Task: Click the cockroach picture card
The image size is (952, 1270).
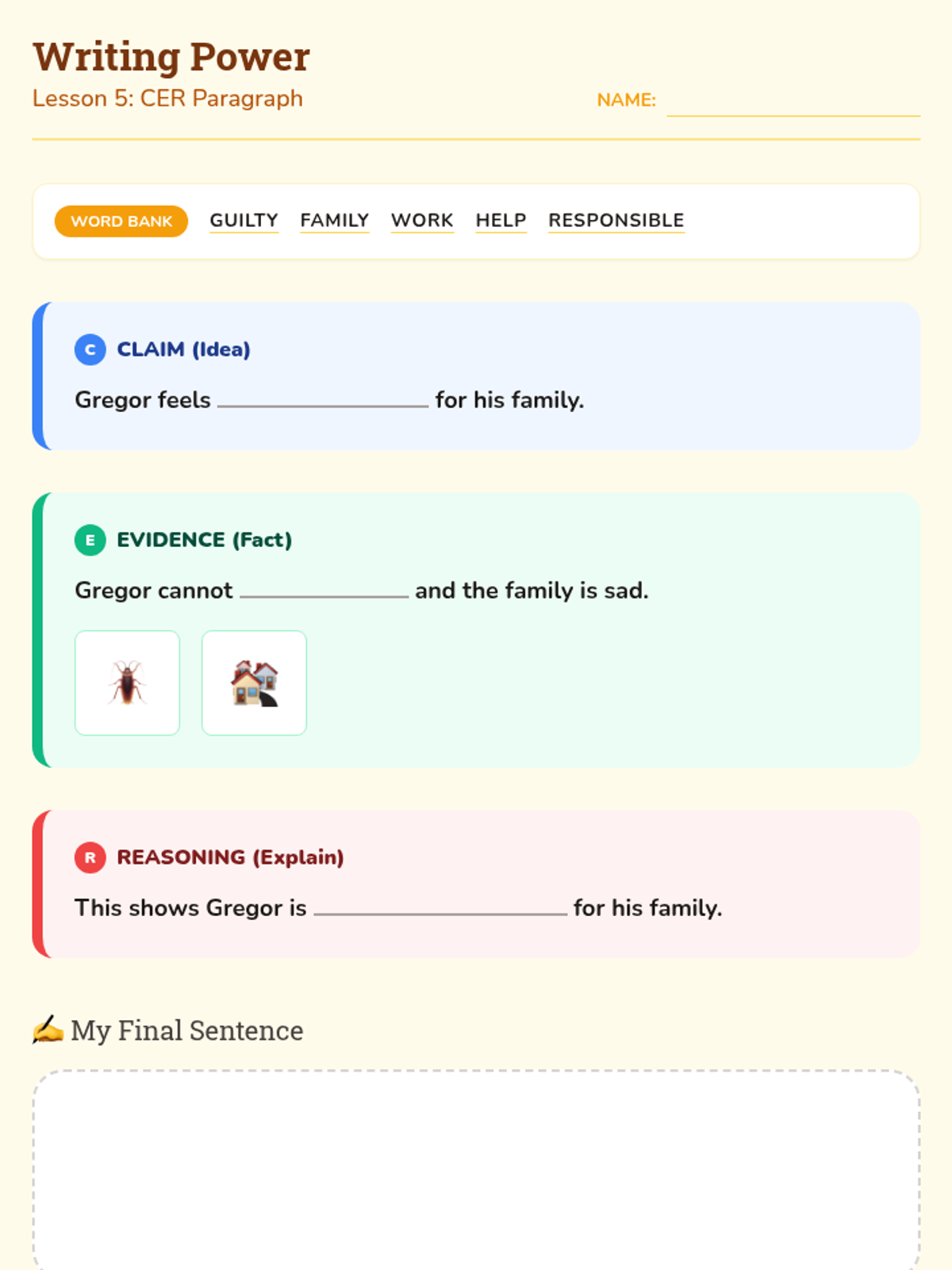Action: coord(127,683)
